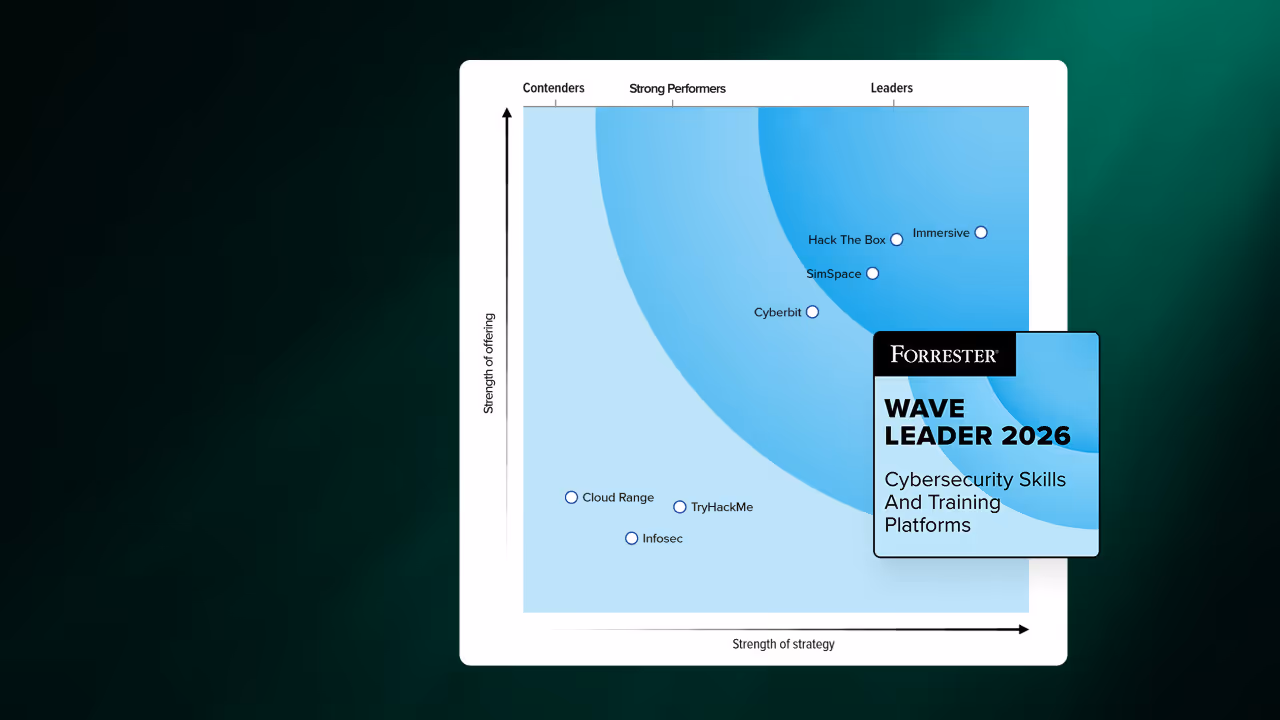Click the Contenders category label

(x=554, y=88)
